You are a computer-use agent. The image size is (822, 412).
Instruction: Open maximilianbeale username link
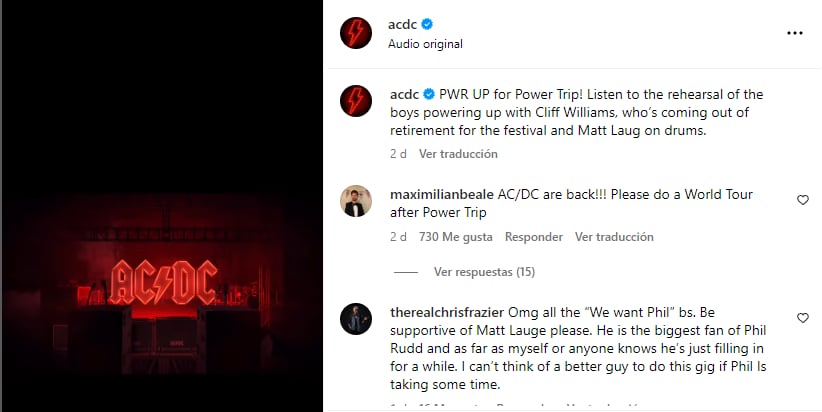[x=442, y=194]
